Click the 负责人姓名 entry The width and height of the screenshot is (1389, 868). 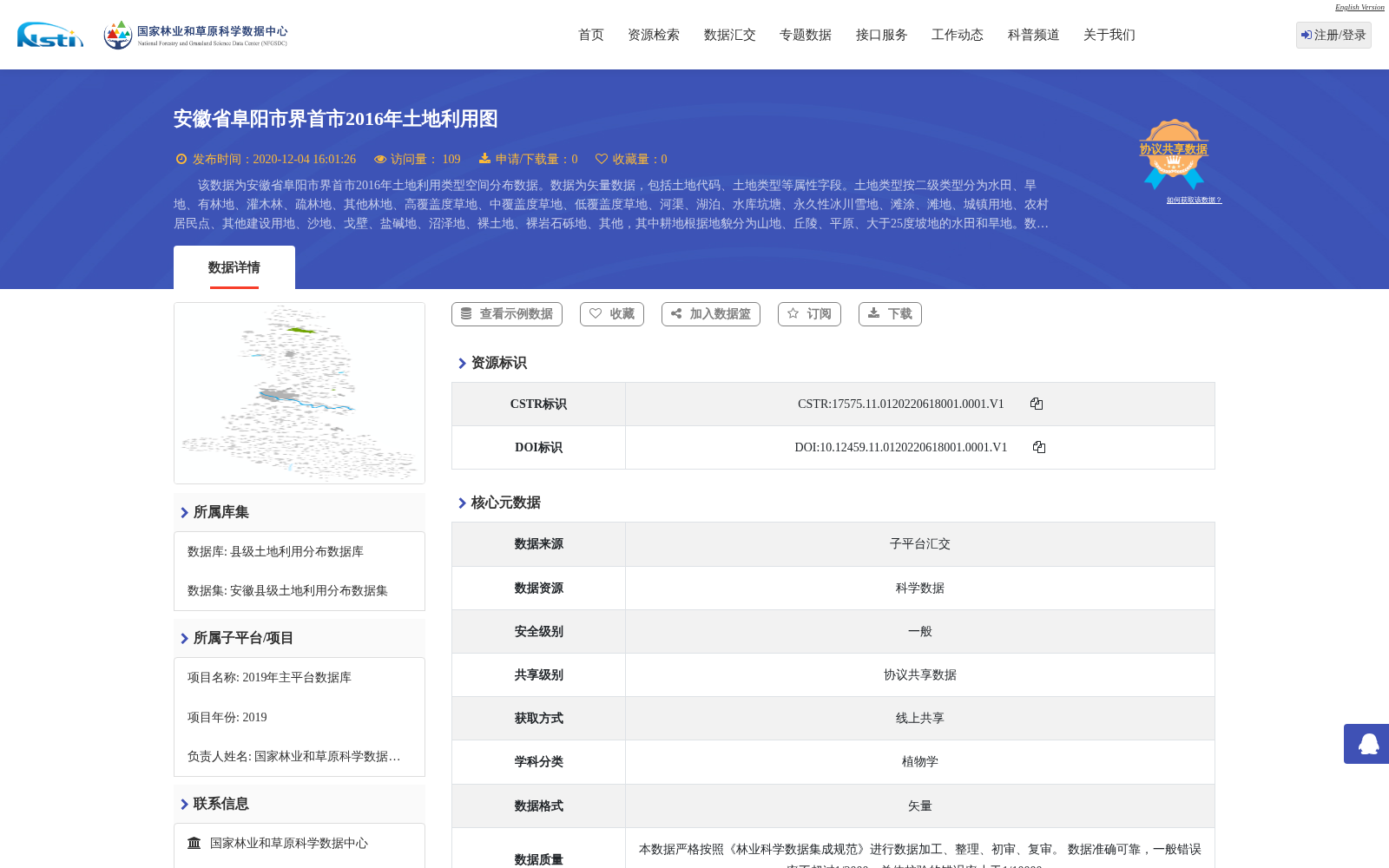click(x=293, y=757)
